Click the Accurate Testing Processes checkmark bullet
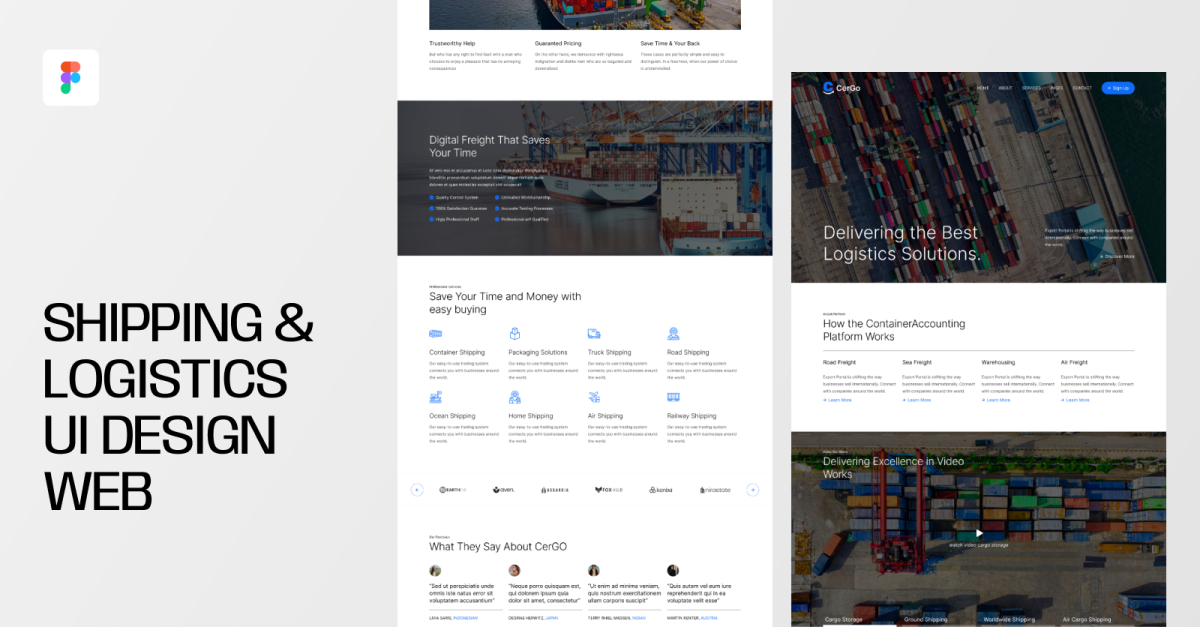Viewport: 1200px width, 627px height. (497, 208)
